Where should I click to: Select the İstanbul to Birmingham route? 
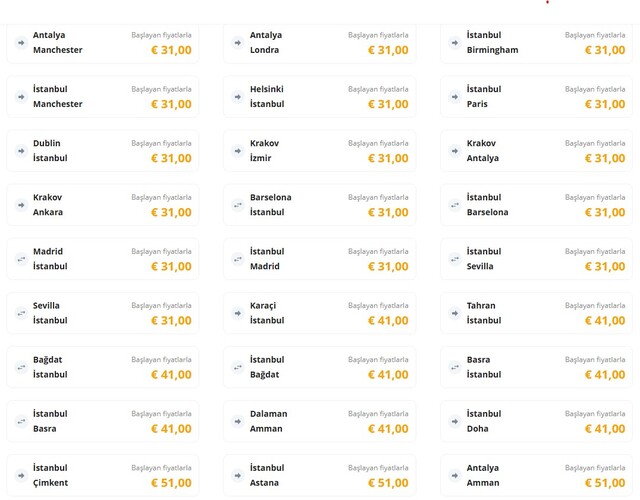(x=536, y=43)
